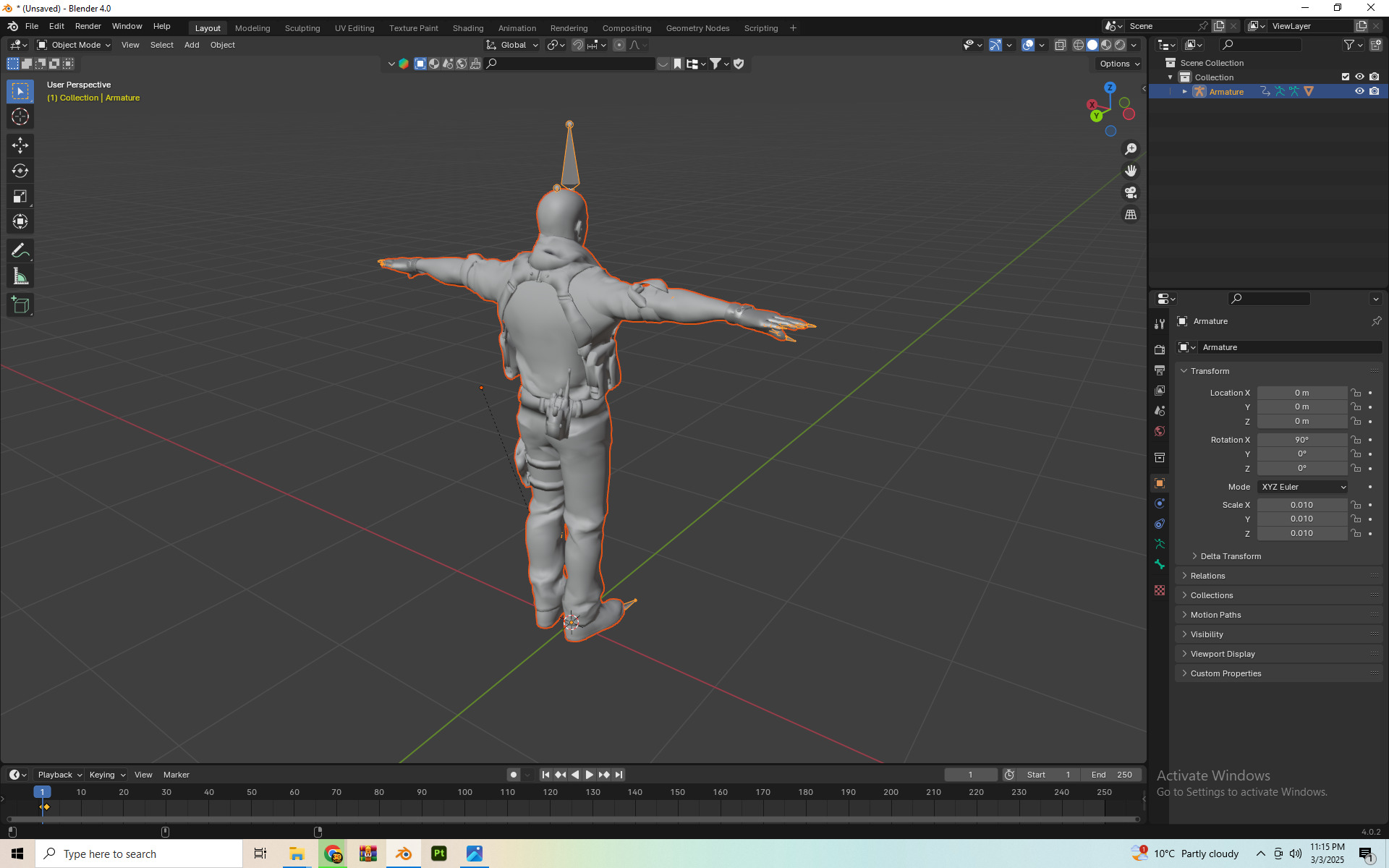Toggle Collection viewport visibility eye

[x=1359, y=77]
